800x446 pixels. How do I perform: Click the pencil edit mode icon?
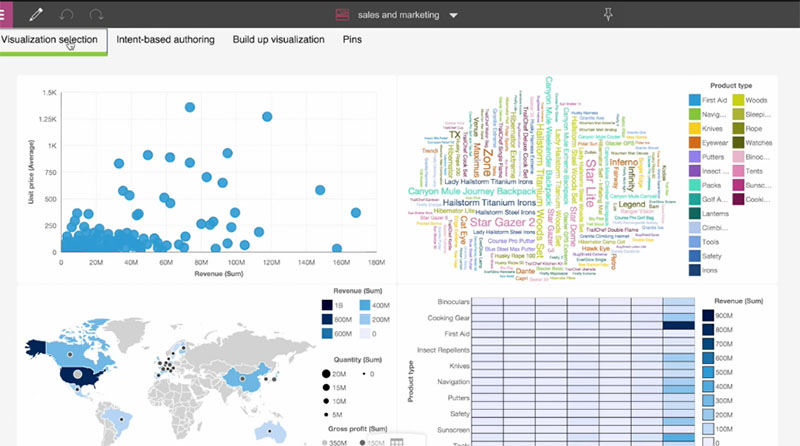coord(37,15)
